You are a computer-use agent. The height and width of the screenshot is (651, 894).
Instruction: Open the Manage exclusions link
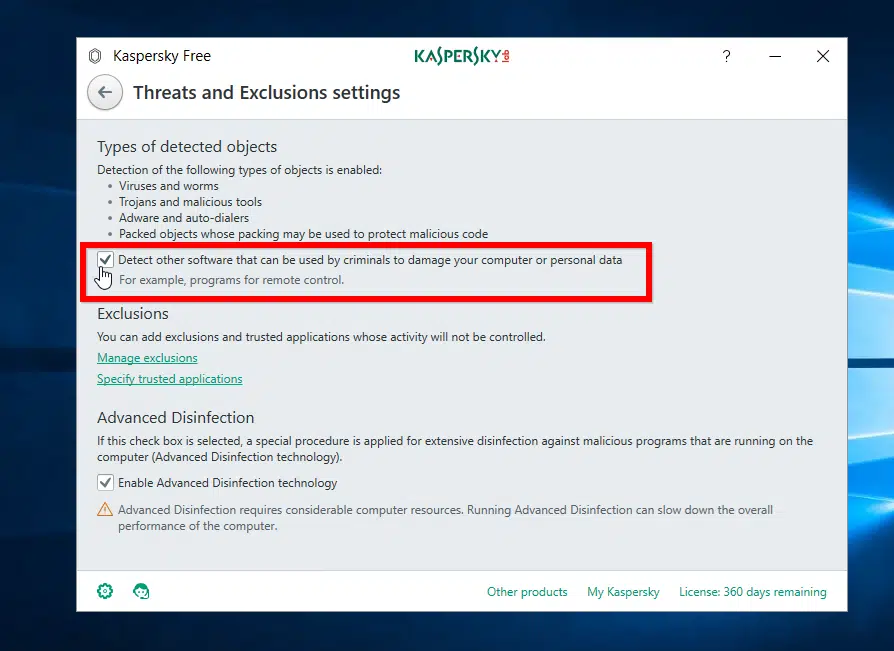(x=147, y=358)
